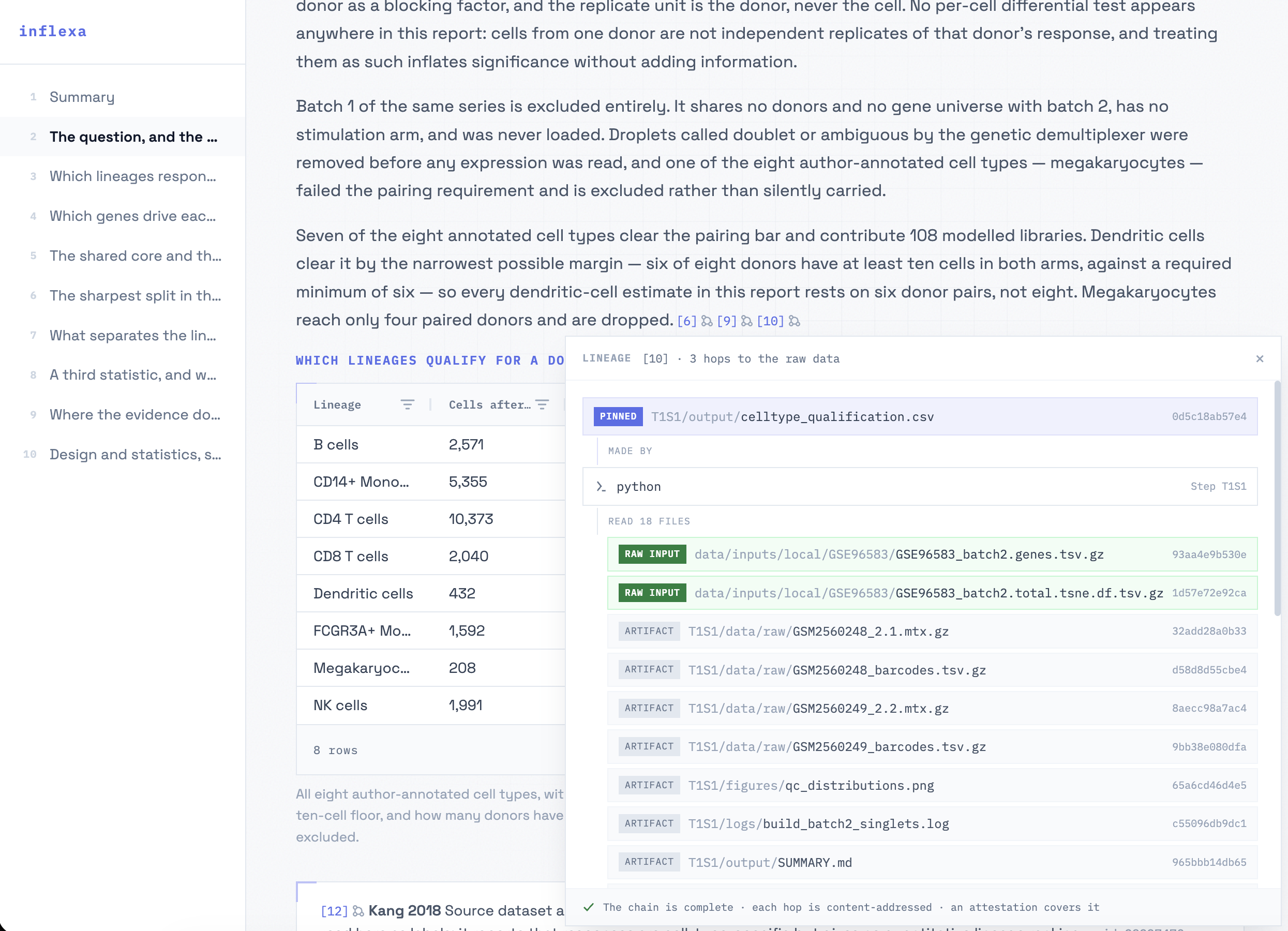
Task: Click the lineage panel vertical scrollbar
Action: [1277, 499]
